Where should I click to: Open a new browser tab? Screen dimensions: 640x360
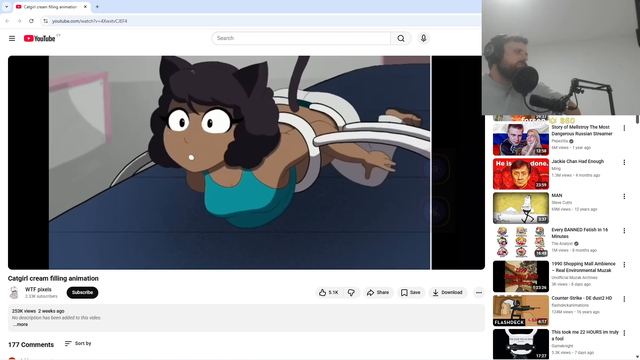pyautogui.click(x=97, y=7)
